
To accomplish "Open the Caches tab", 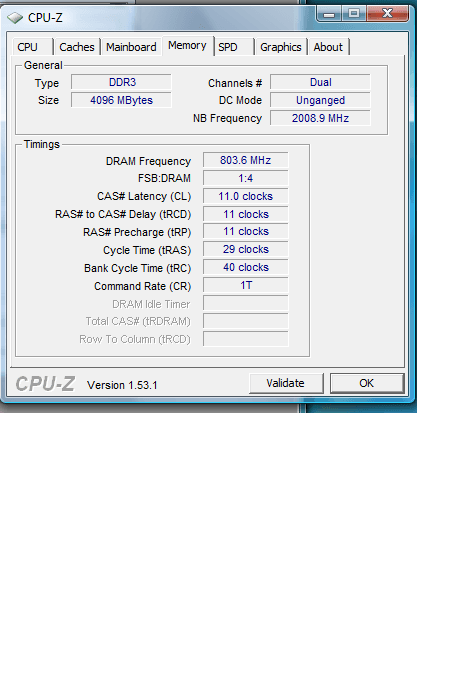I will pos(77,47).
